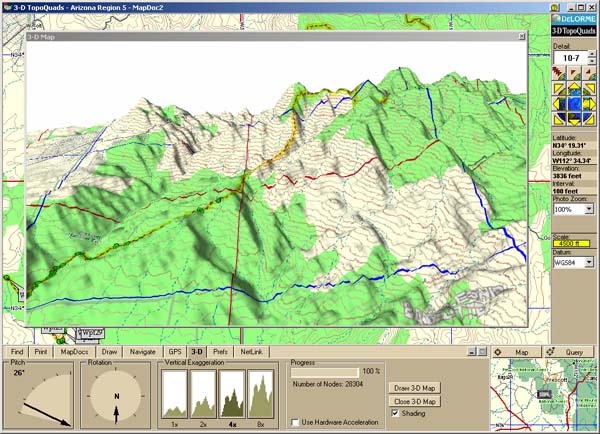Pan the map northwest with the diagonal arrow
Viewport: 600px width, 434px height.
coord(559,89)
